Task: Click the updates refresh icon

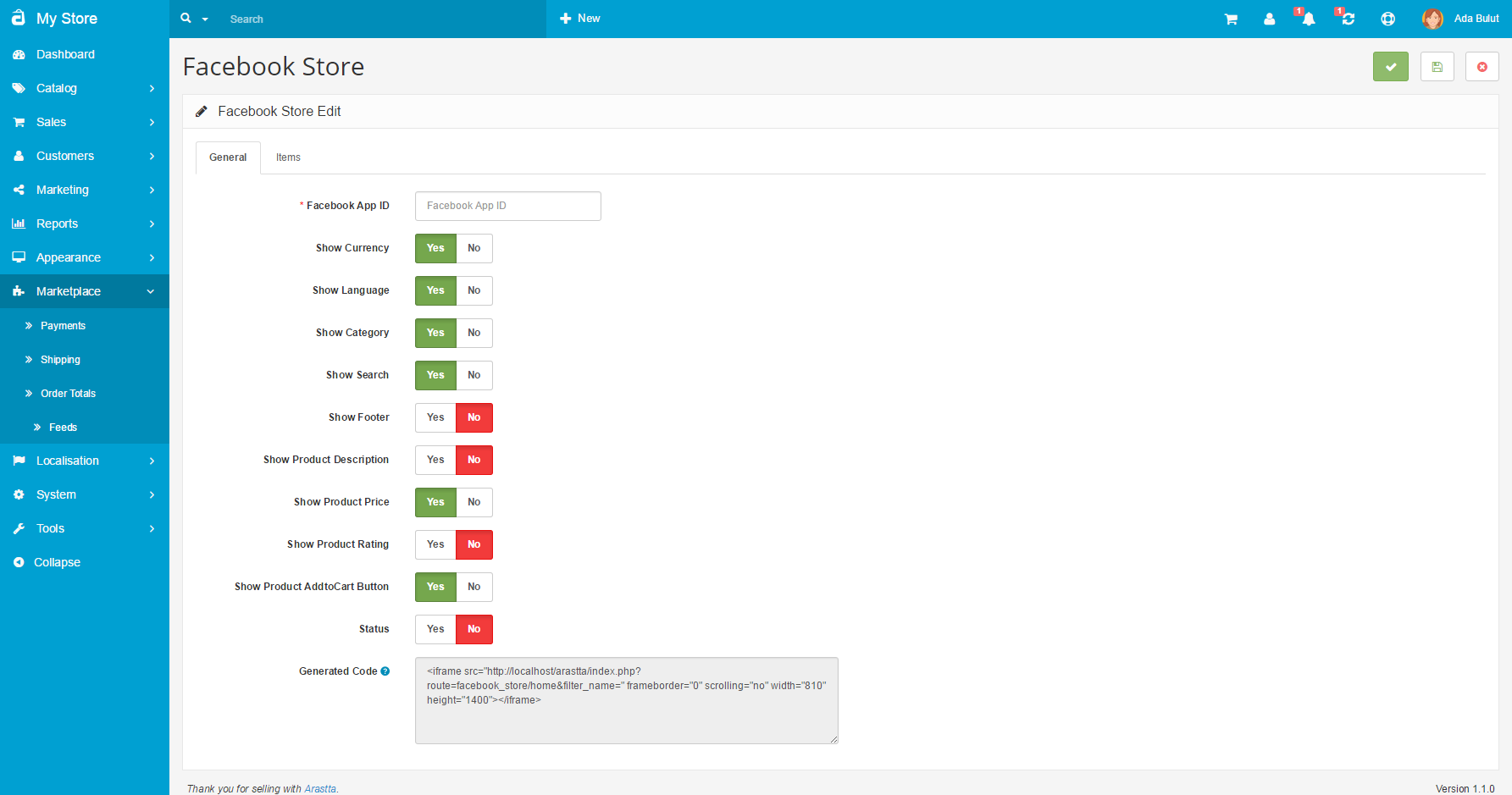Action: (1348, 19)
